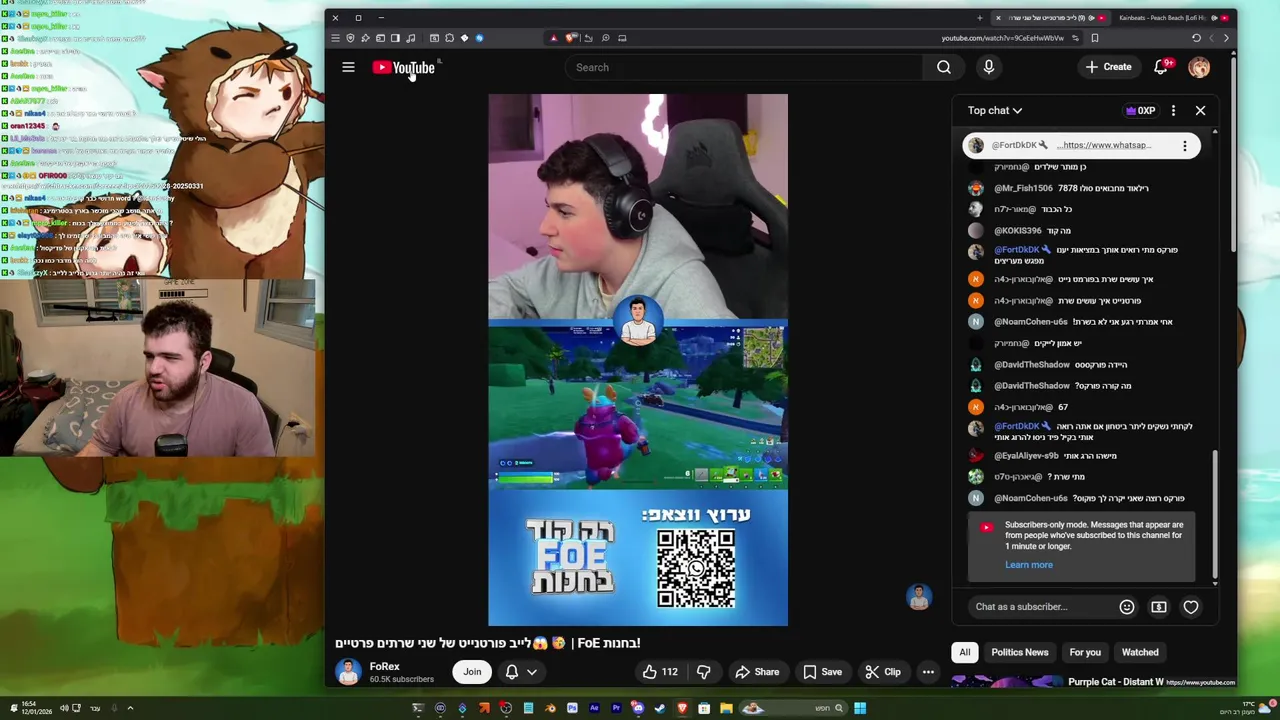
Task: Select the All filter chip
Action: pos(965,652)
